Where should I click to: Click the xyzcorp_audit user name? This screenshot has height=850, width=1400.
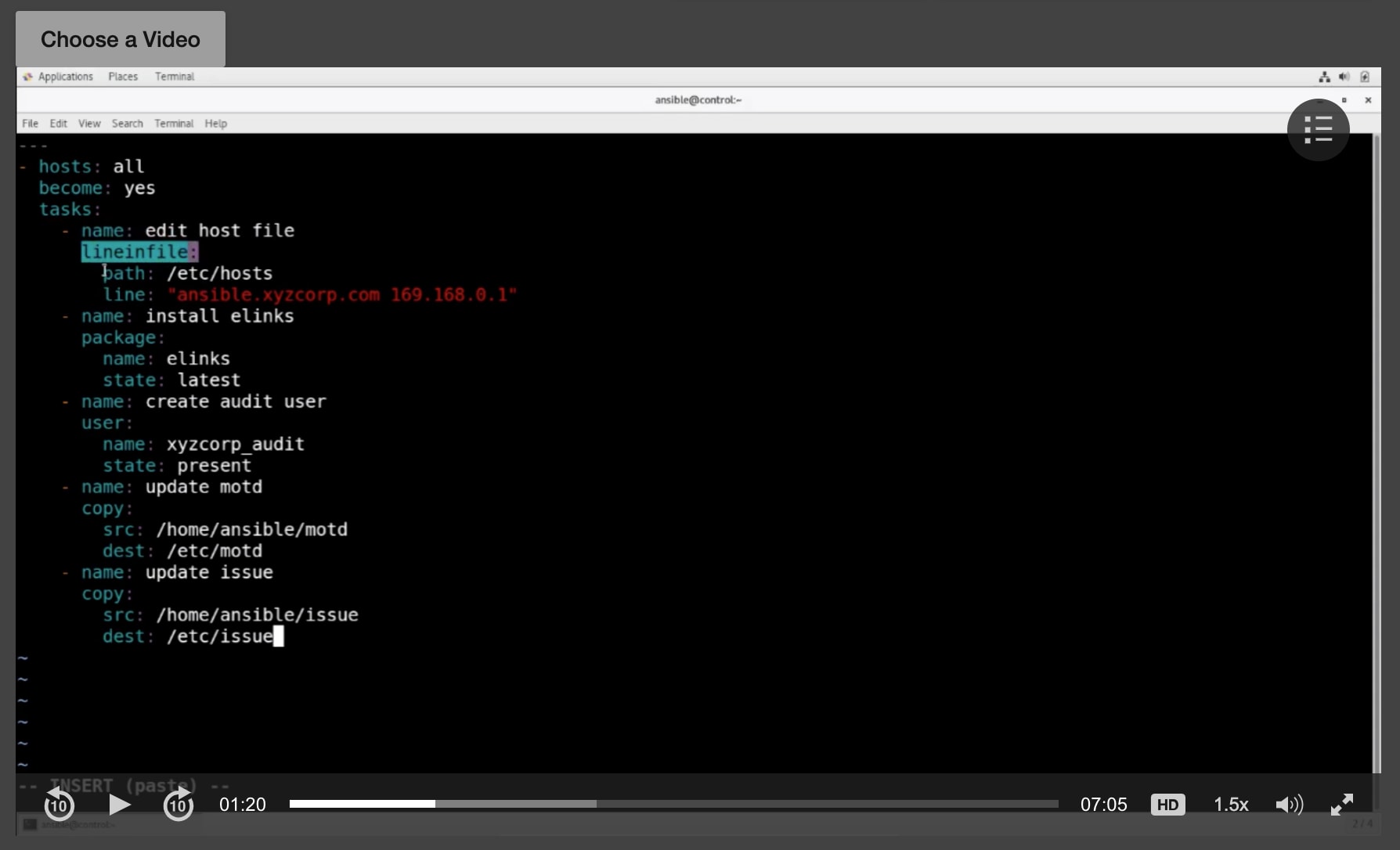pyautogui.click(x=235, y=445)
